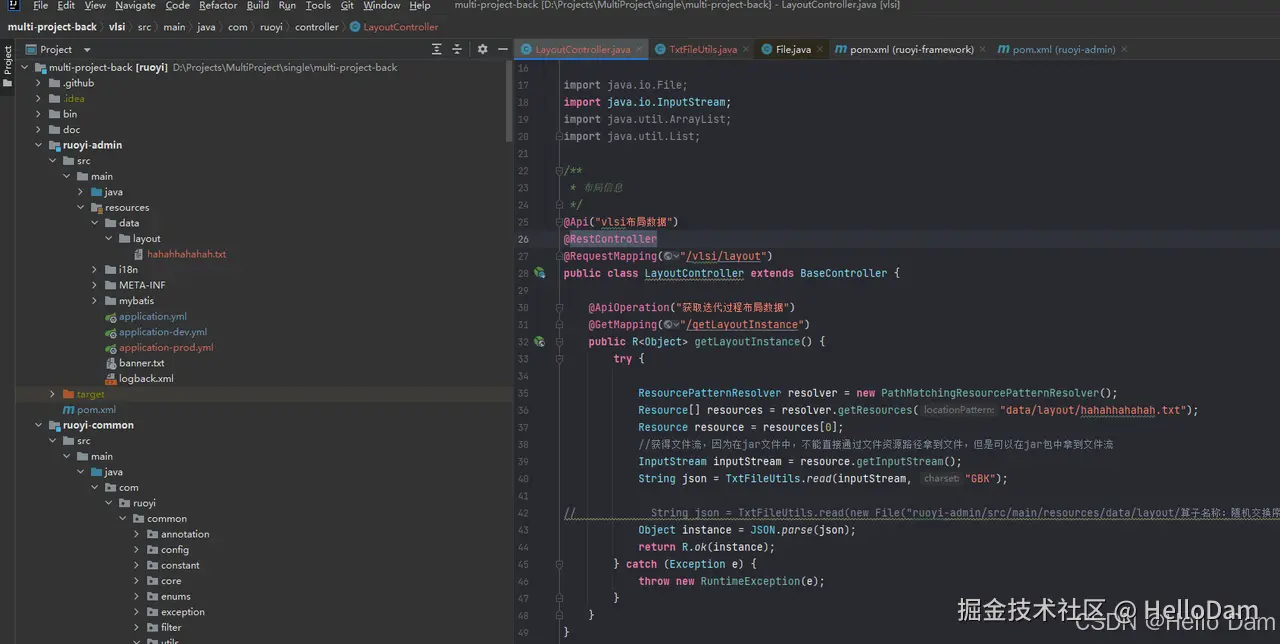This screenshot has height=644, width=1280.
Task: Click the Project vertical sidebar tab
Action: coord(7,60)
